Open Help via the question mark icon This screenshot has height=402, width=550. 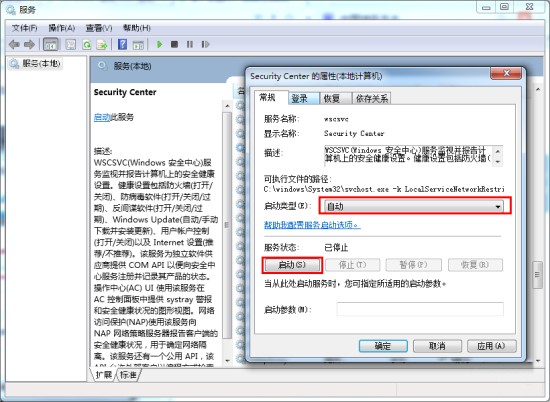[x=122, y=45]
